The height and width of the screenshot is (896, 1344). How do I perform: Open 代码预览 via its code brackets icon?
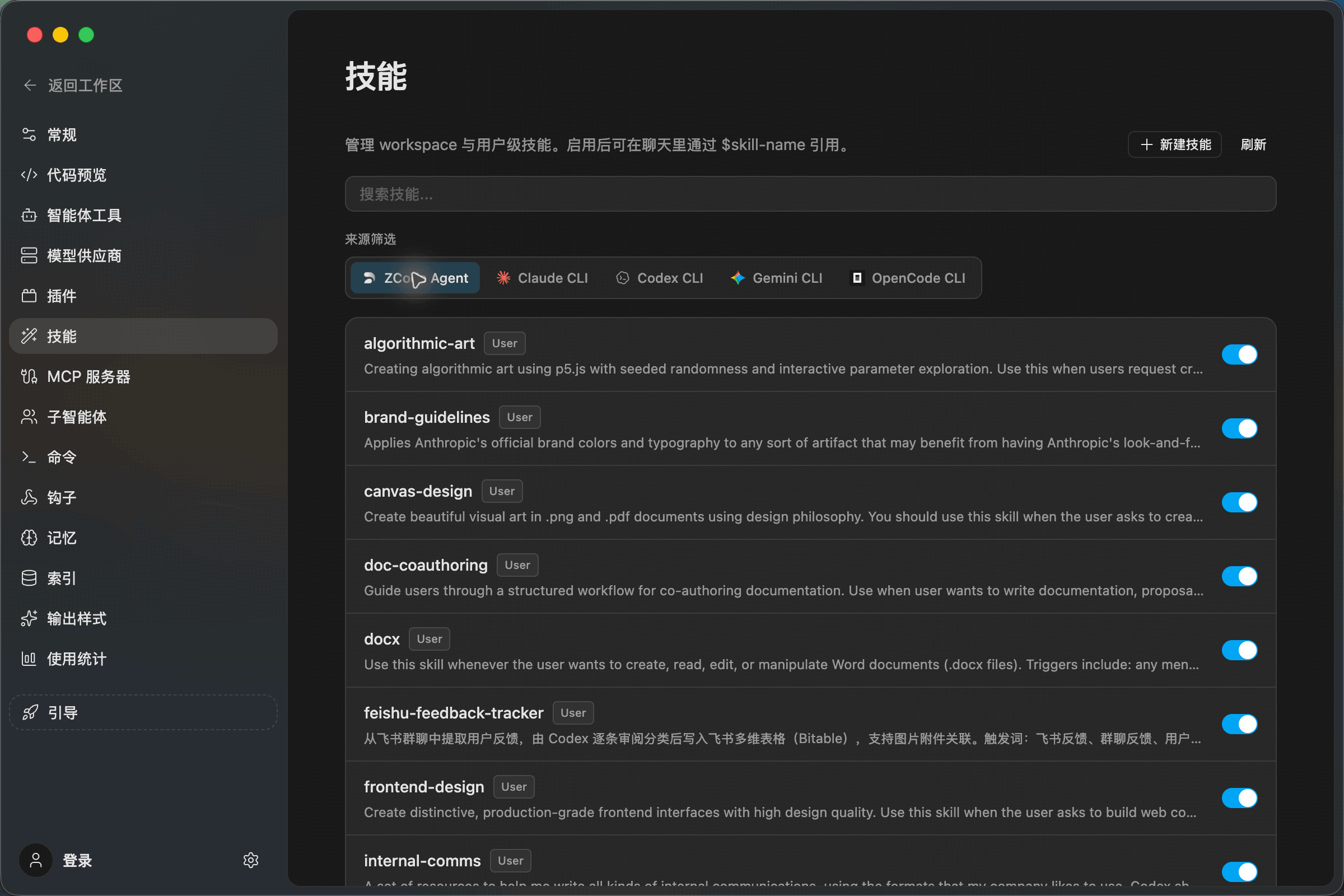pos(29,175)
